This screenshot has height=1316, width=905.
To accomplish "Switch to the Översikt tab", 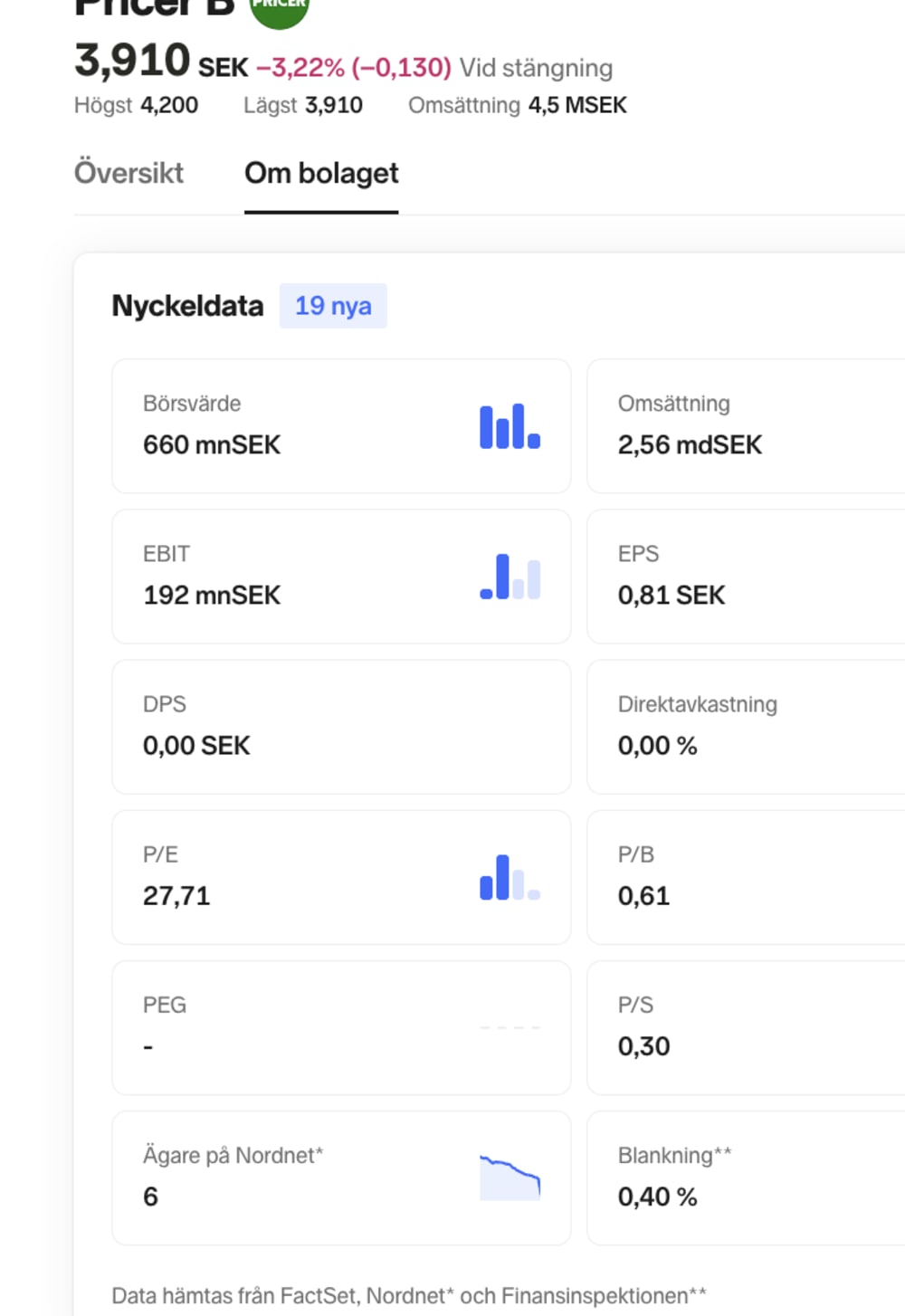I will tap(129, 173).
